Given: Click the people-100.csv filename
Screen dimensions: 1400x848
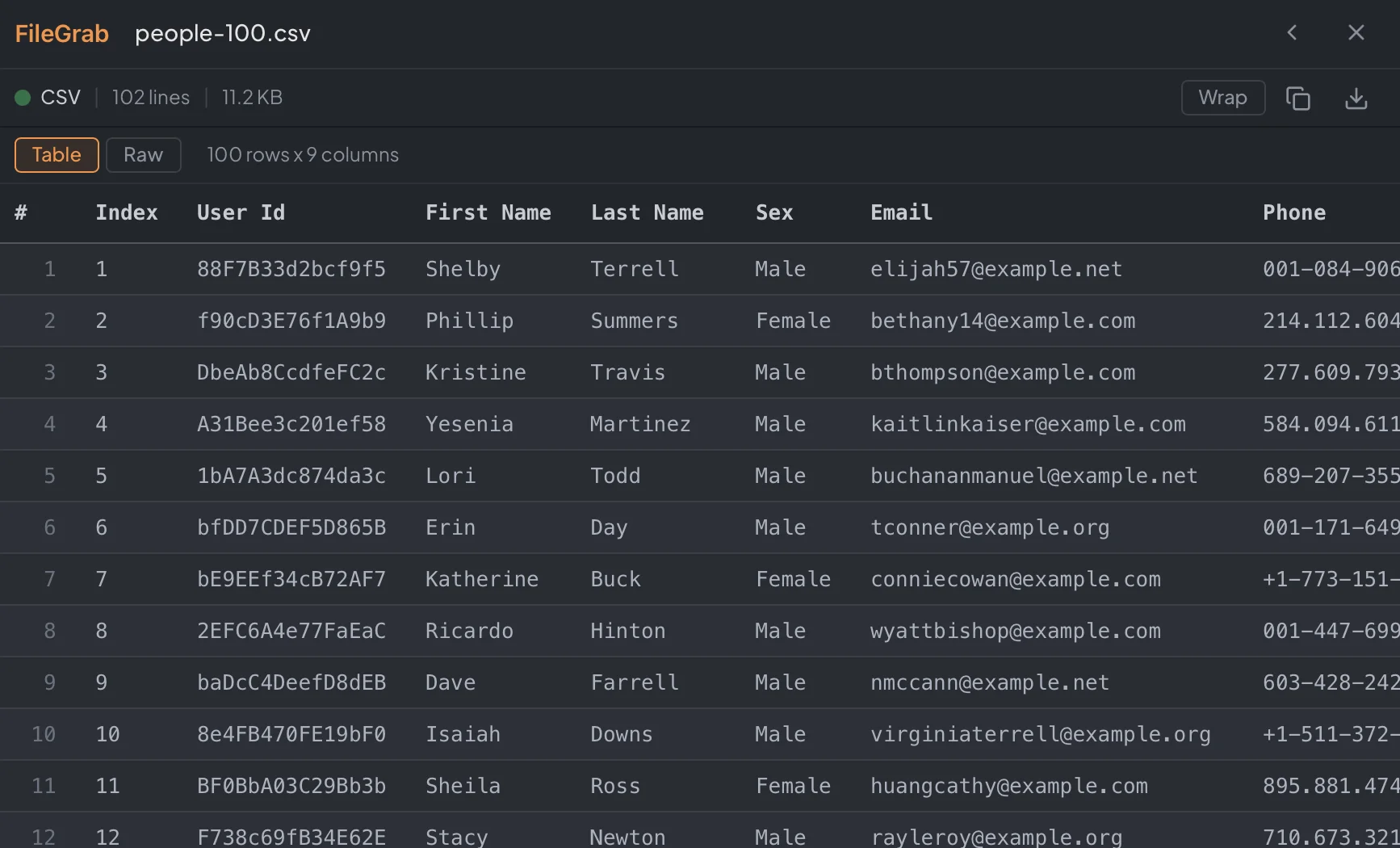Looking at the screenshot, I should coord(222,33).
